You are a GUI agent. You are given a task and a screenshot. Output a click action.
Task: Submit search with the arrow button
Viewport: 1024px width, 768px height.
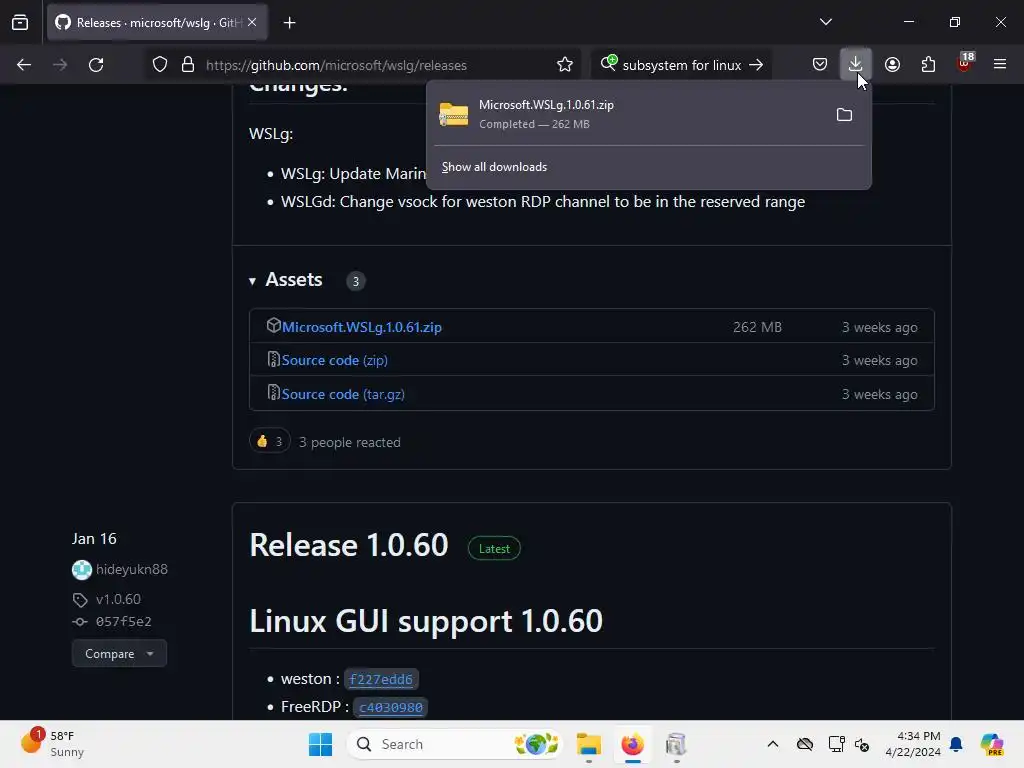[756, 65]
